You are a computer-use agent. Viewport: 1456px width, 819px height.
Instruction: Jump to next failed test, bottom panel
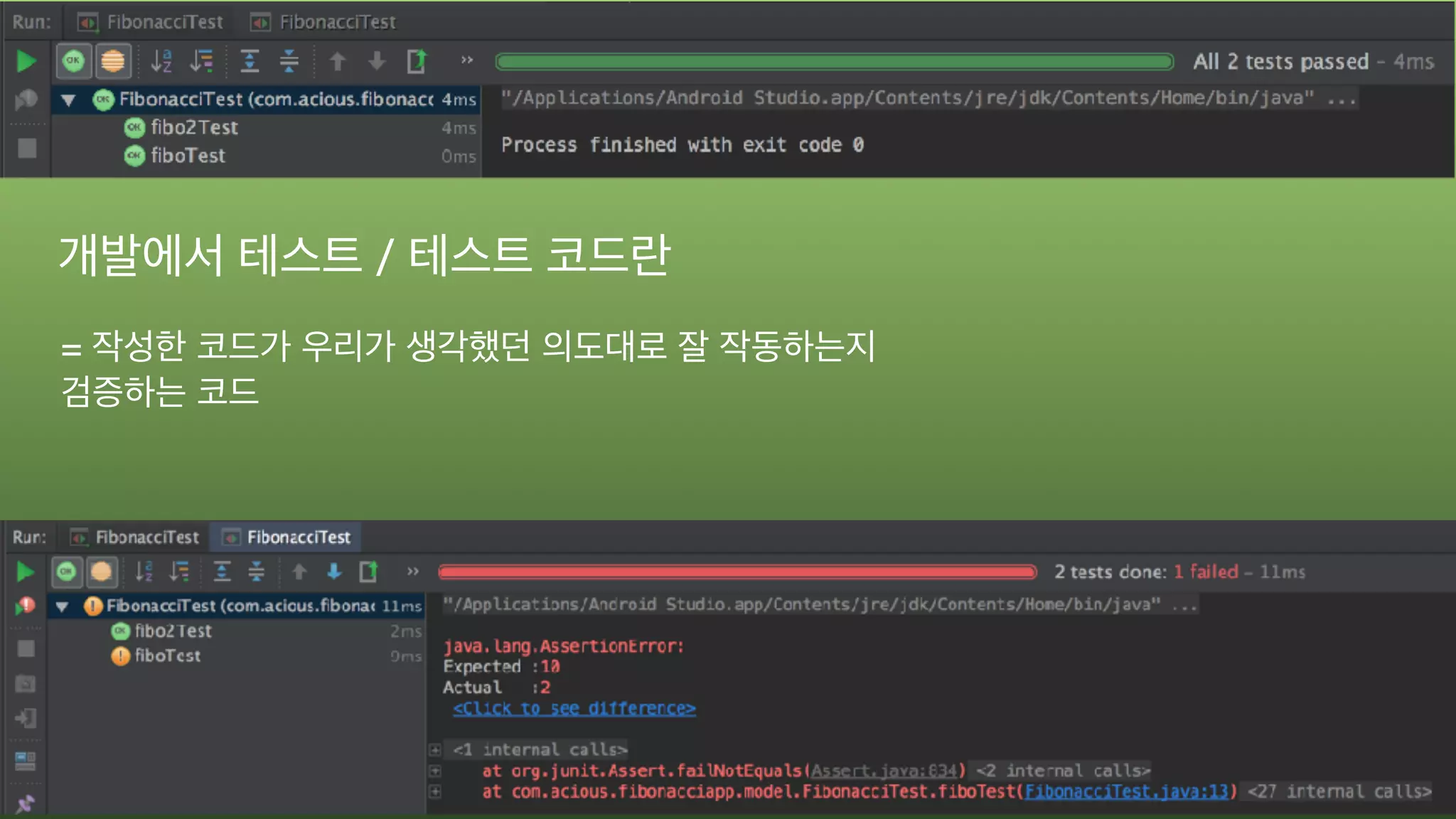(x=334, y=572)
